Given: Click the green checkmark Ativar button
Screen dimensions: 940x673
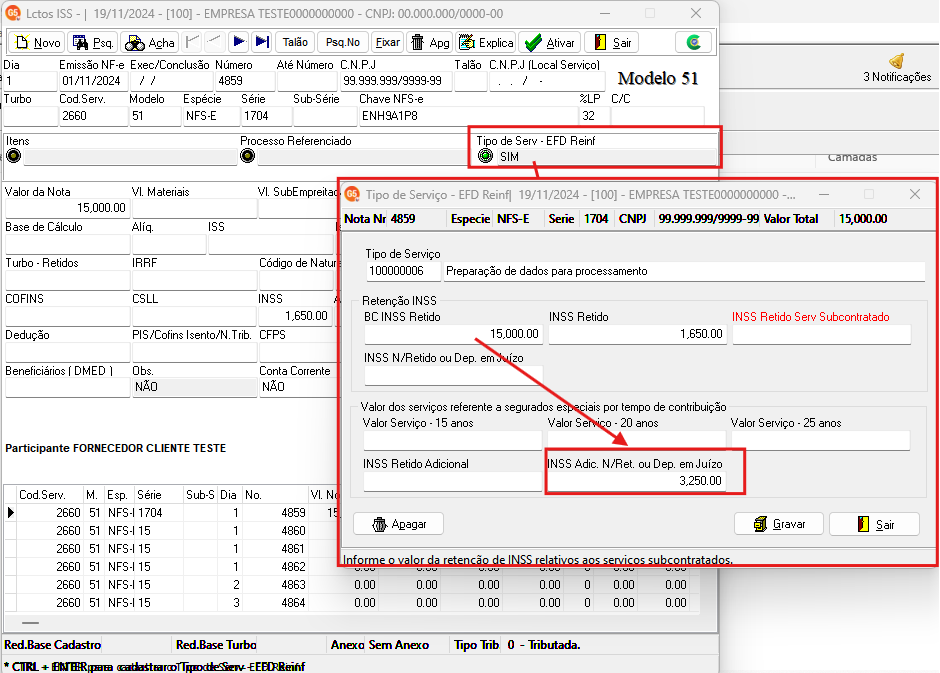Looking at the screenshot, I should tap(550, 42).
